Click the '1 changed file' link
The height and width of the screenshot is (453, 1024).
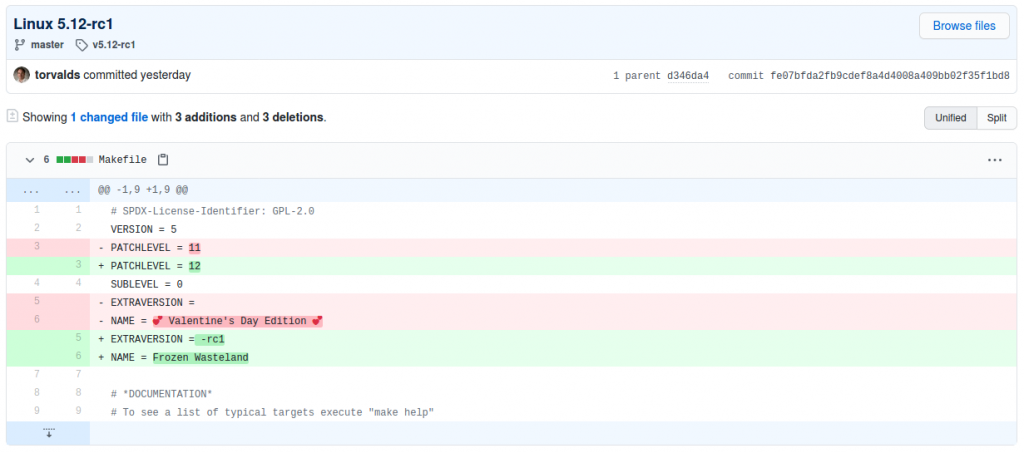109,117
